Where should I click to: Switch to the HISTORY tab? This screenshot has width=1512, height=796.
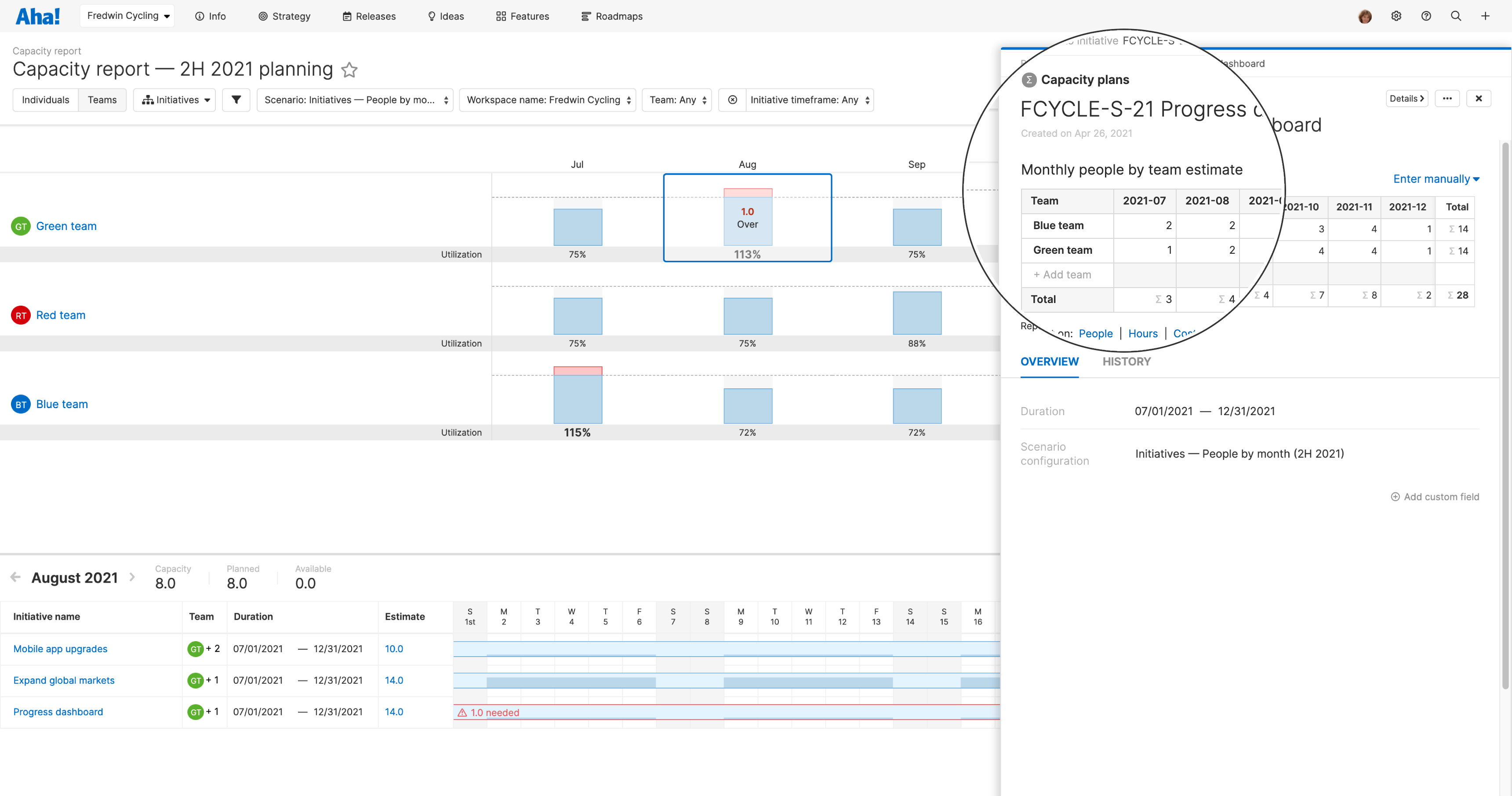point(1127,361)
